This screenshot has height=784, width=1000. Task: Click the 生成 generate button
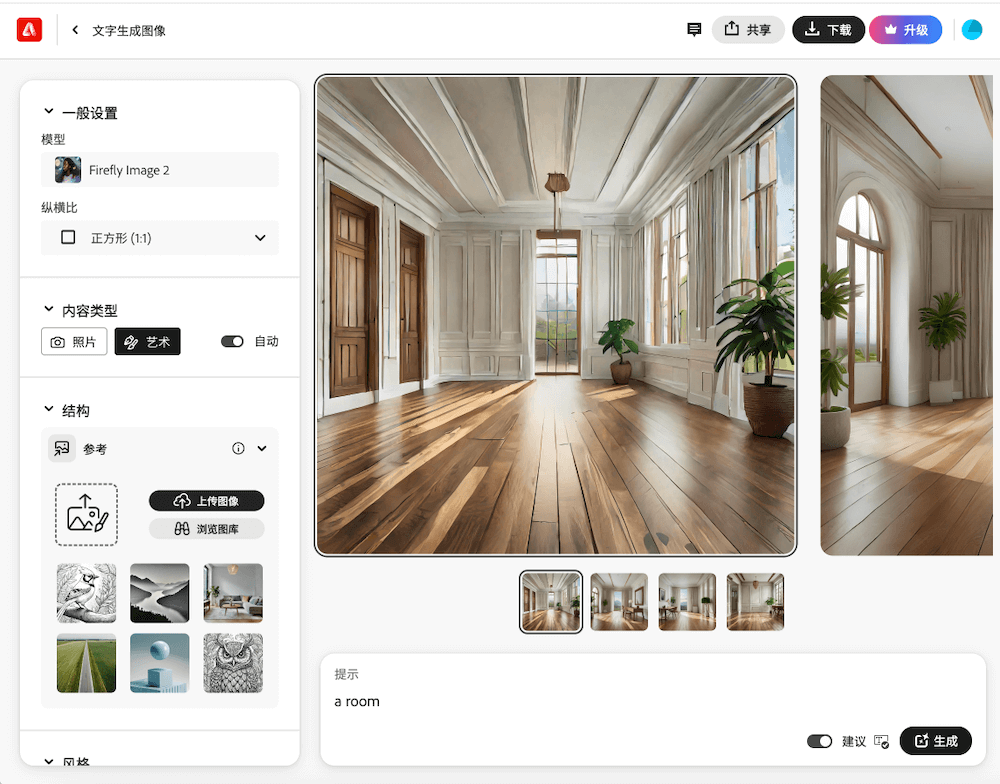(x=935, y=741)
